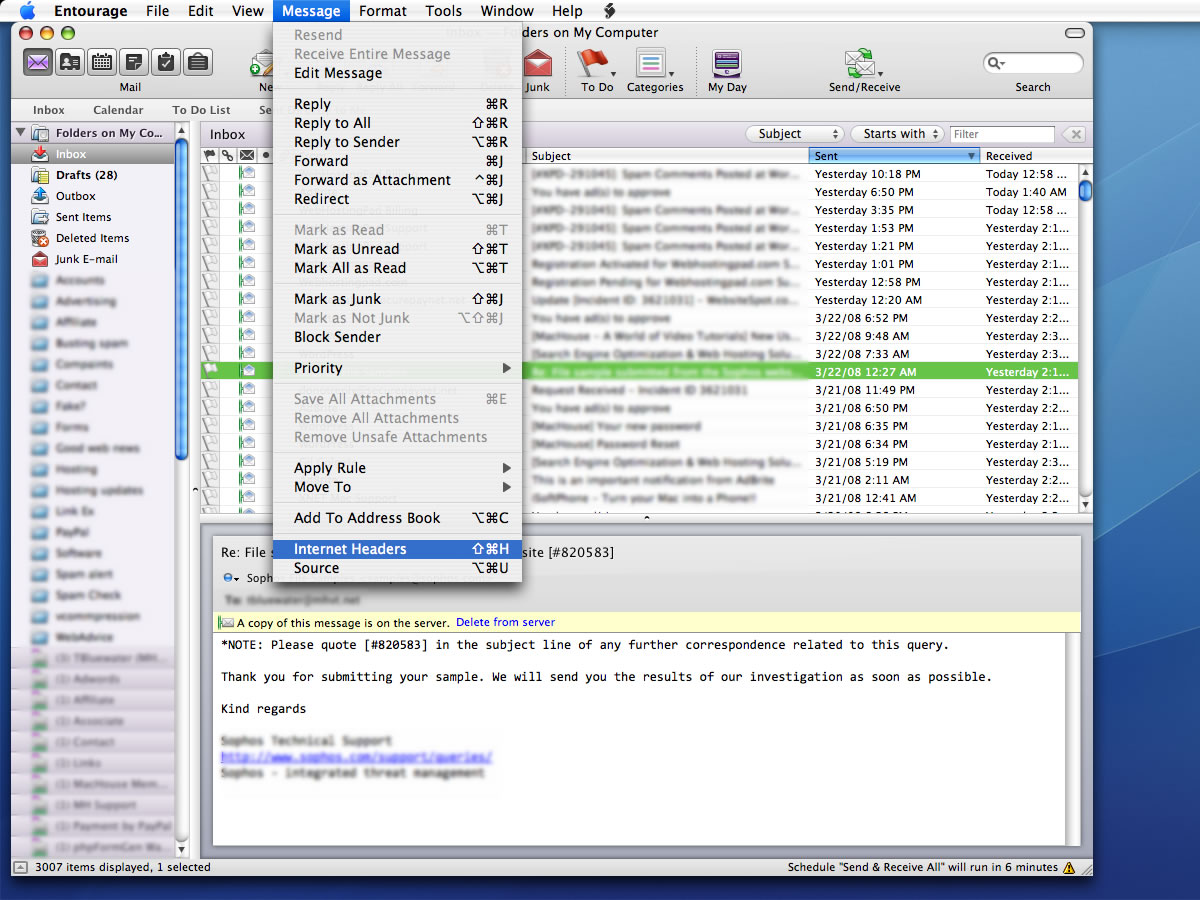
Task: Select the Drafts (28) folder
Action: 86,175
